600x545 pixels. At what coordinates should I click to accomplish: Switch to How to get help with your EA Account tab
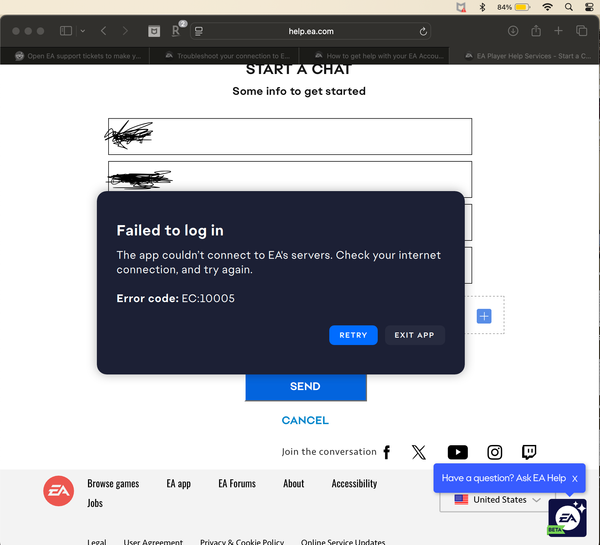coord(379,56)
